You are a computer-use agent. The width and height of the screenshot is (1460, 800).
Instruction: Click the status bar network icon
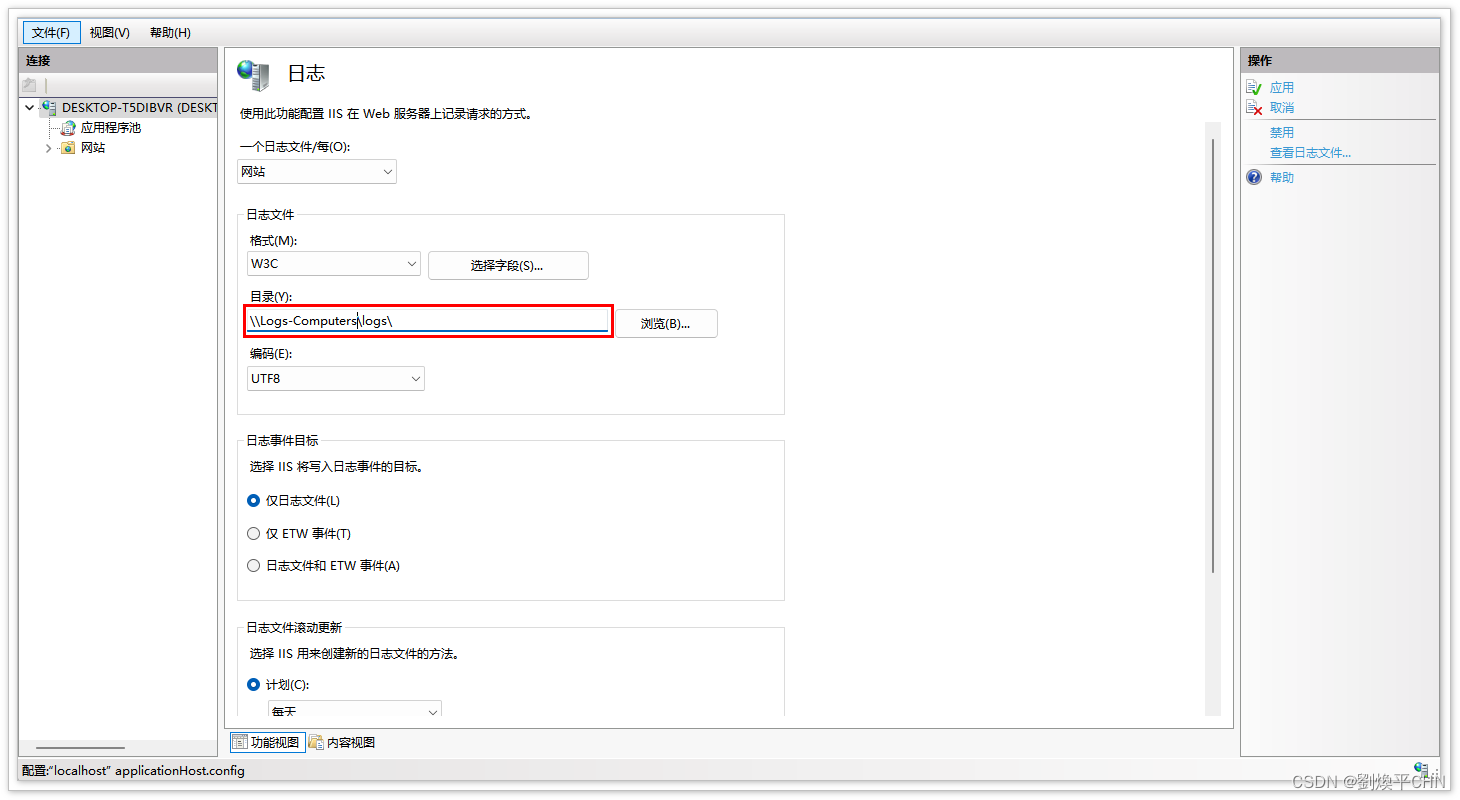click(x=1421, y=768)
